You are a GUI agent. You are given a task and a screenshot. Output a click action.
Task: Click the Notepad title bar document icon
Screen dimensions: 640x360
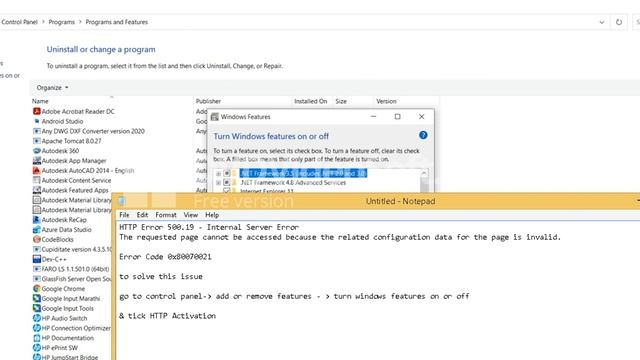click(x=122, y=201)
